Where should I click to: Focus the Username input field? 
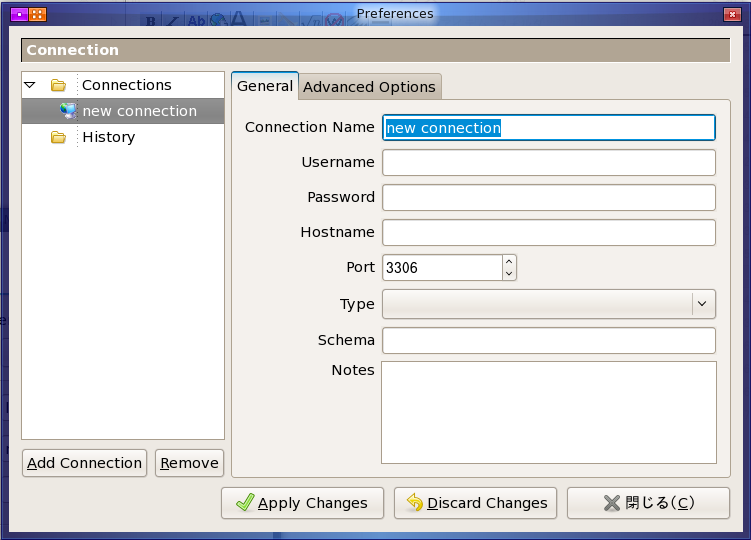click(548, 162)
